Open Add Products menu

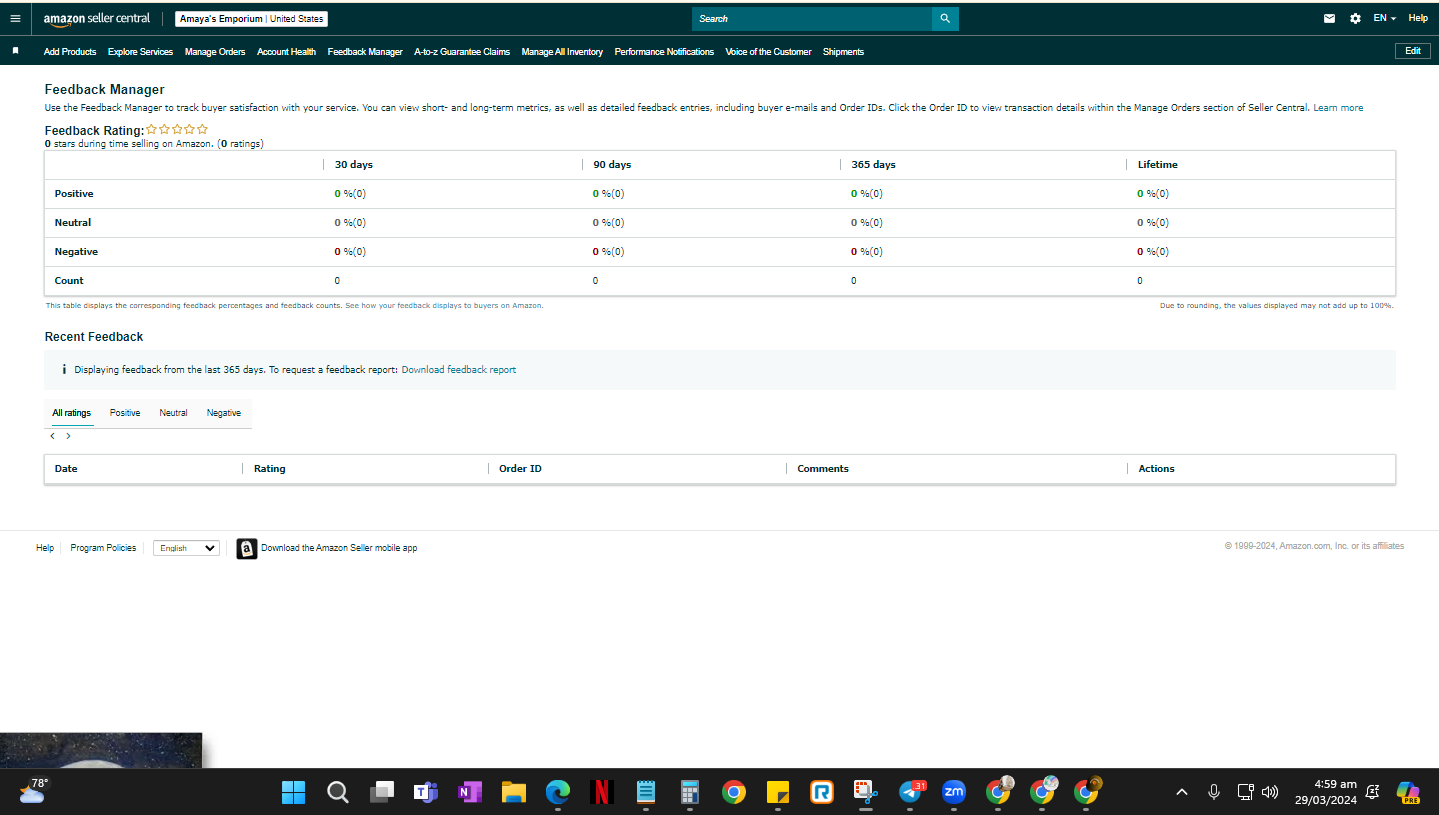point(70,51)
